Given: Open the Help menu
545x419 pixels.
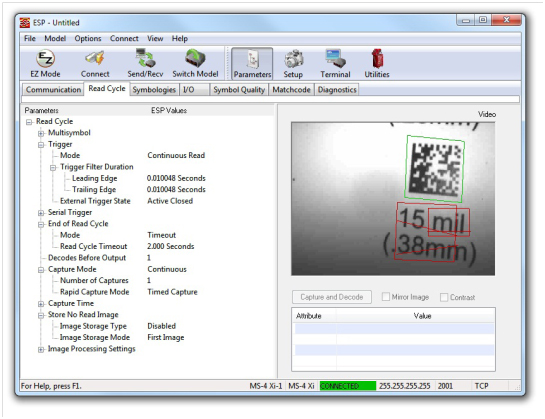Looking at the screenshot, I should [180, 39].
